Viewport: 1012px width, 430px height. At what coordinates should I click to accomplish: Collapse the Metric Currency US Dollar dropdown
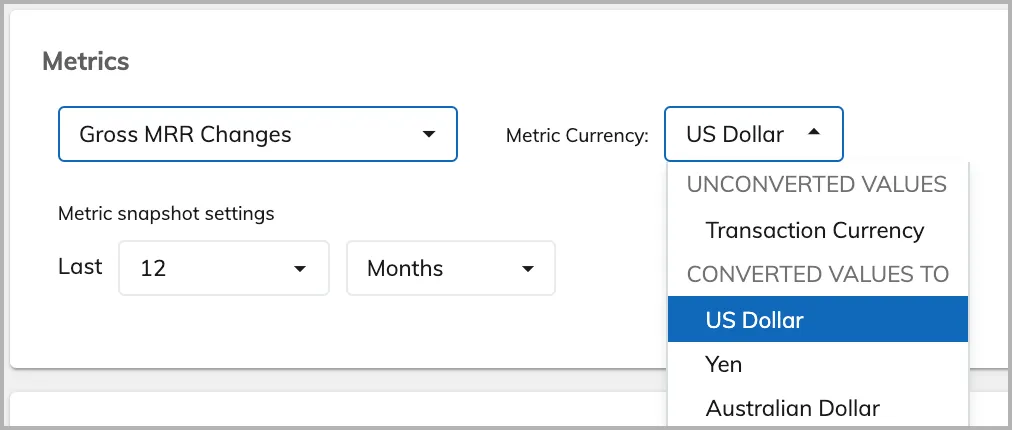[753, 134]
